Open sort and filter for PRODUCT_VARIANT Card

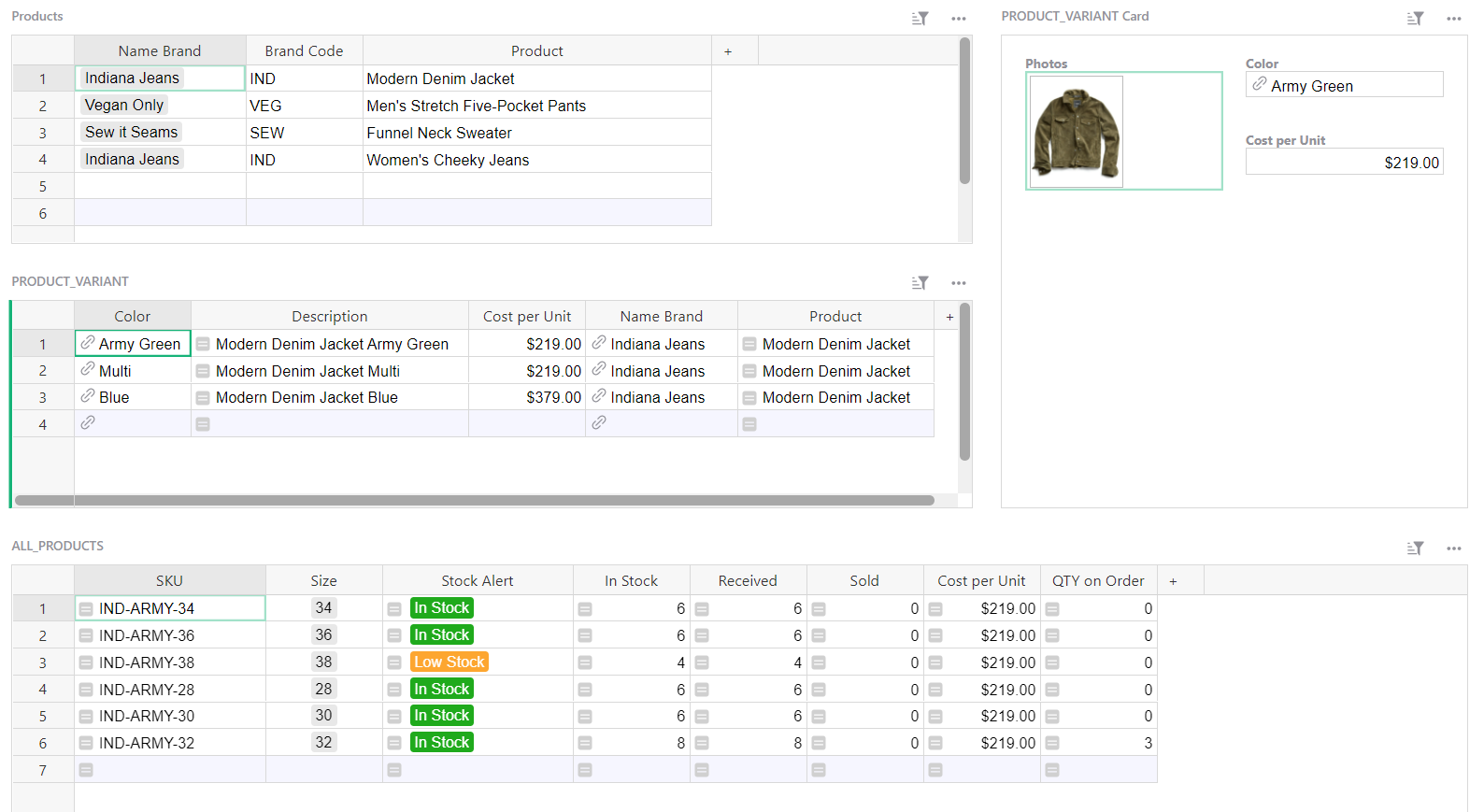(x=1416, y=19)
